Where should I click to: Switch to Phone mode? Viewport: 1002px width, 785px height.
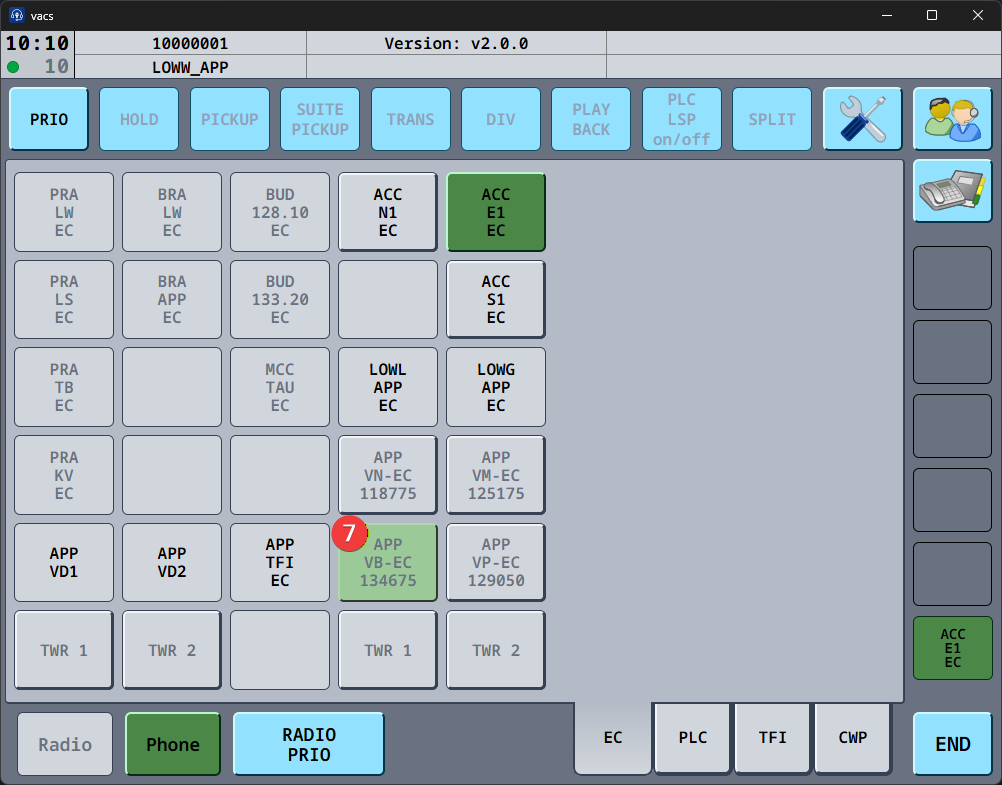[x=173, y=744]
